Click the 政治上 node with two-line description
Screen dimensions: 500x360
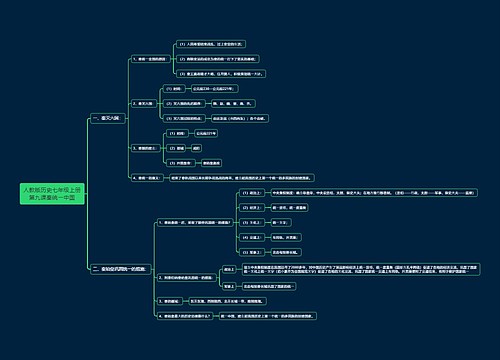[229, 269]
